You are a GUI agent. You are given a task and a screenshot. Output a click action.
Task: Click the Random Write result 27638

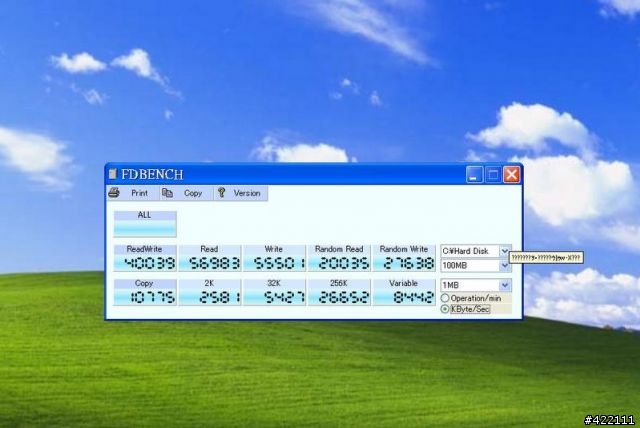coord(409,264)
